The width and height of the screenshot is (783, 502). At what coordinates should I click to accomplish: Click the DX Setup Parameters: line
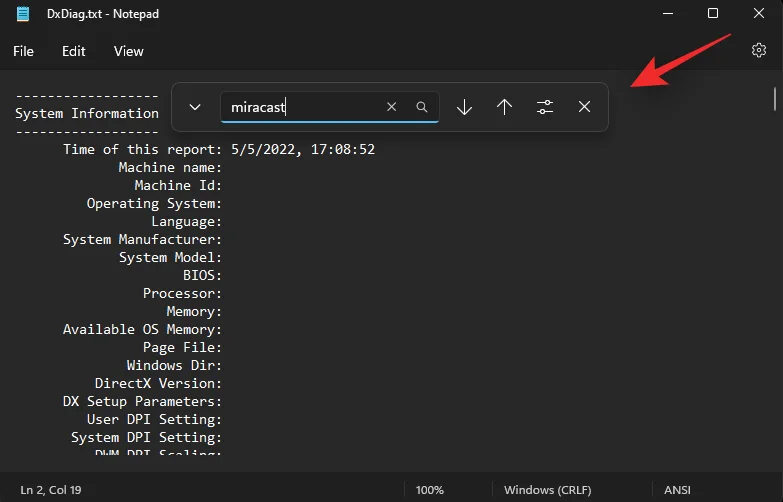142,401
